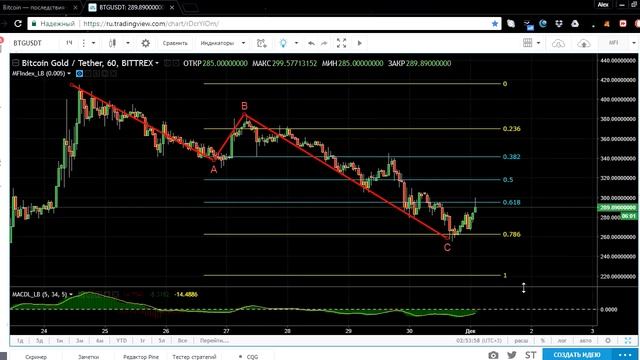Select 1д date range
This screenshot has width=640, height=360.
[20, 340]
